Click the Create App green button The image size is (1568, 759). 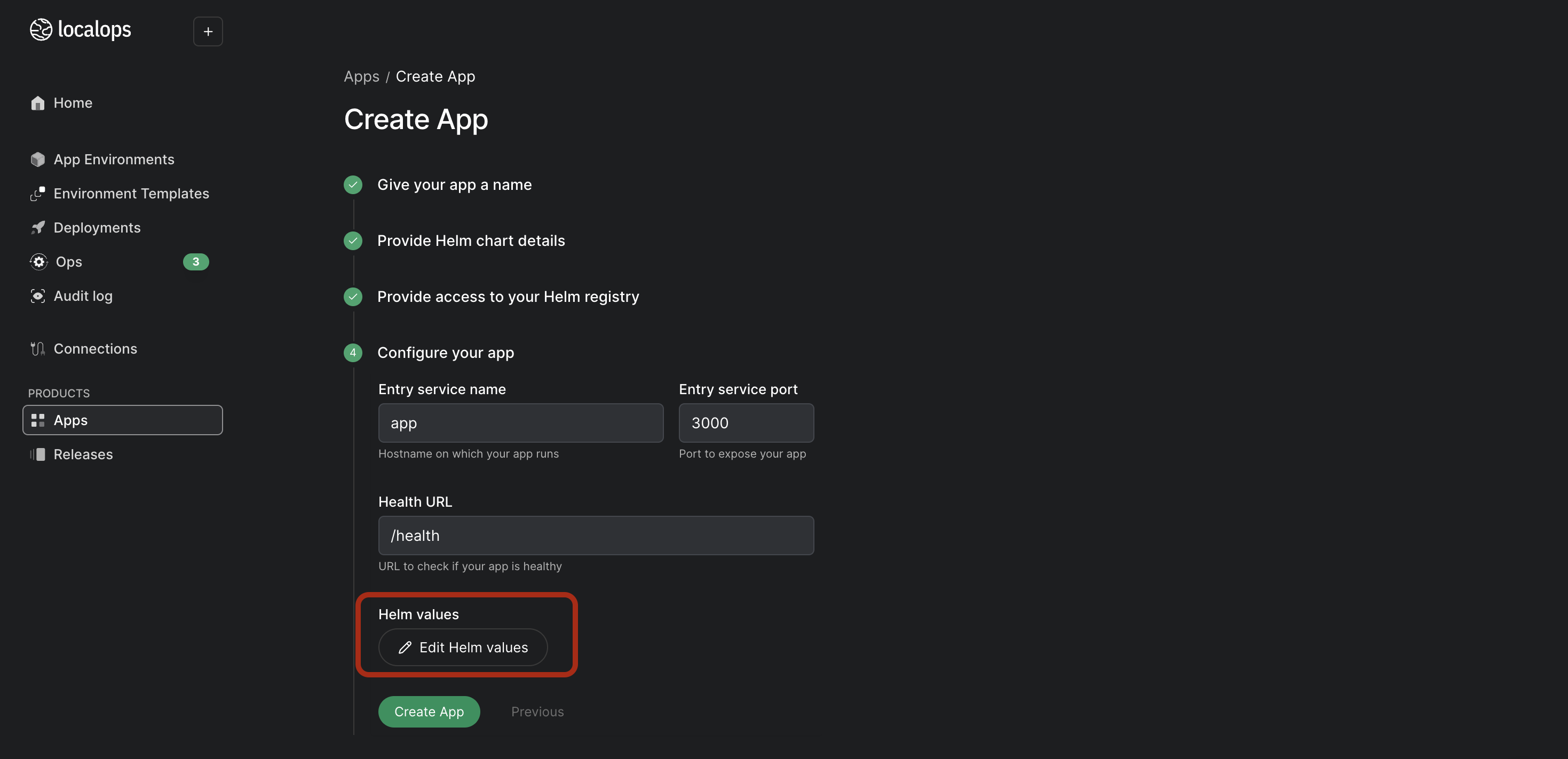tap(429, 712)
